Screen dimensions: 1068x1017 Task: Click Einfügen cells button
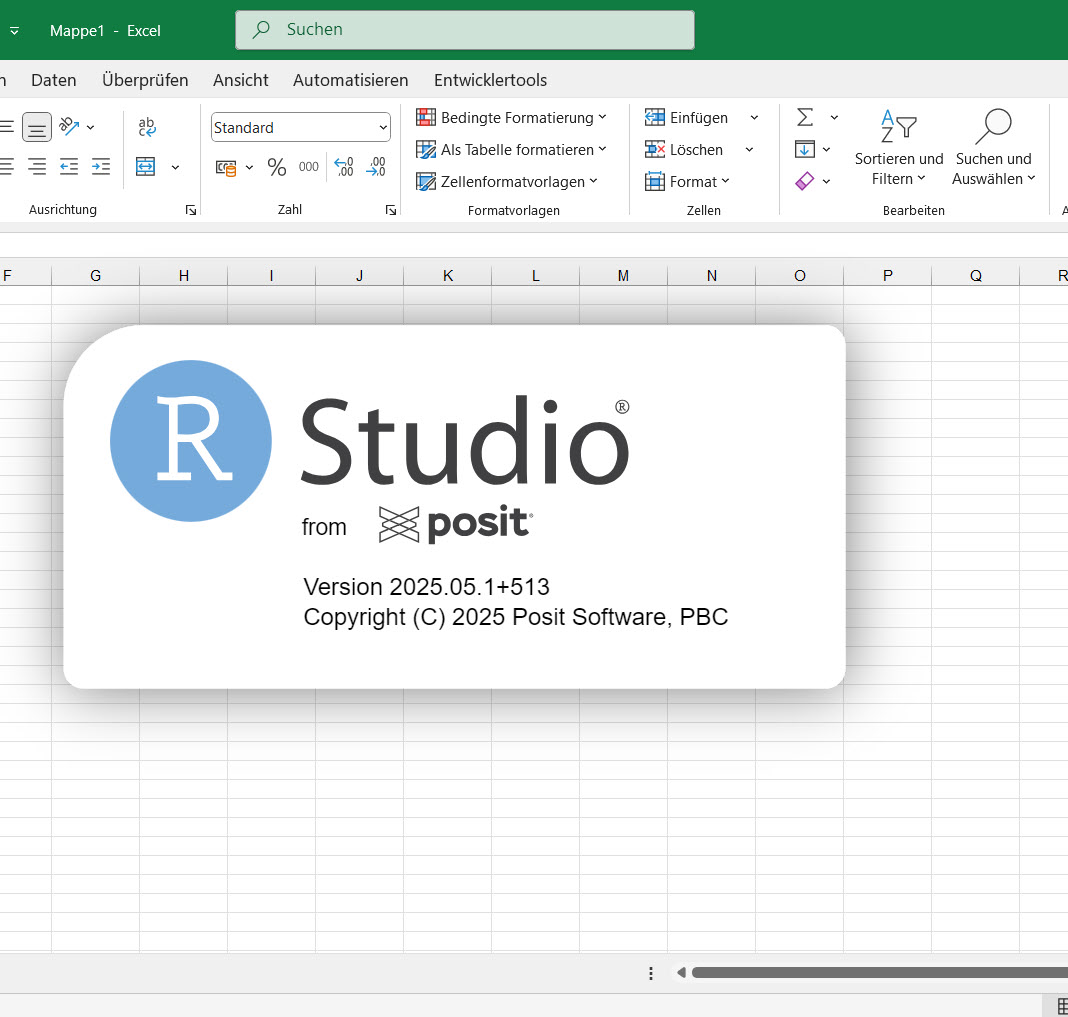point(686,117)
